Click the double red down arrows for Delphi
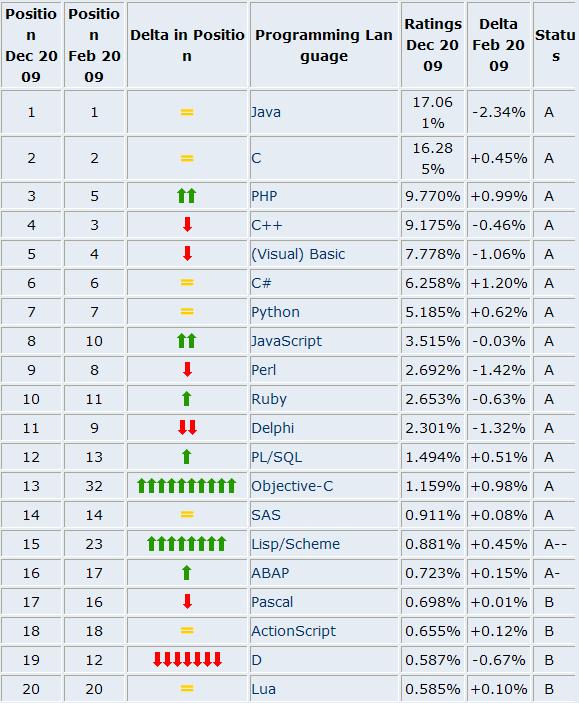 click(187, 428)
